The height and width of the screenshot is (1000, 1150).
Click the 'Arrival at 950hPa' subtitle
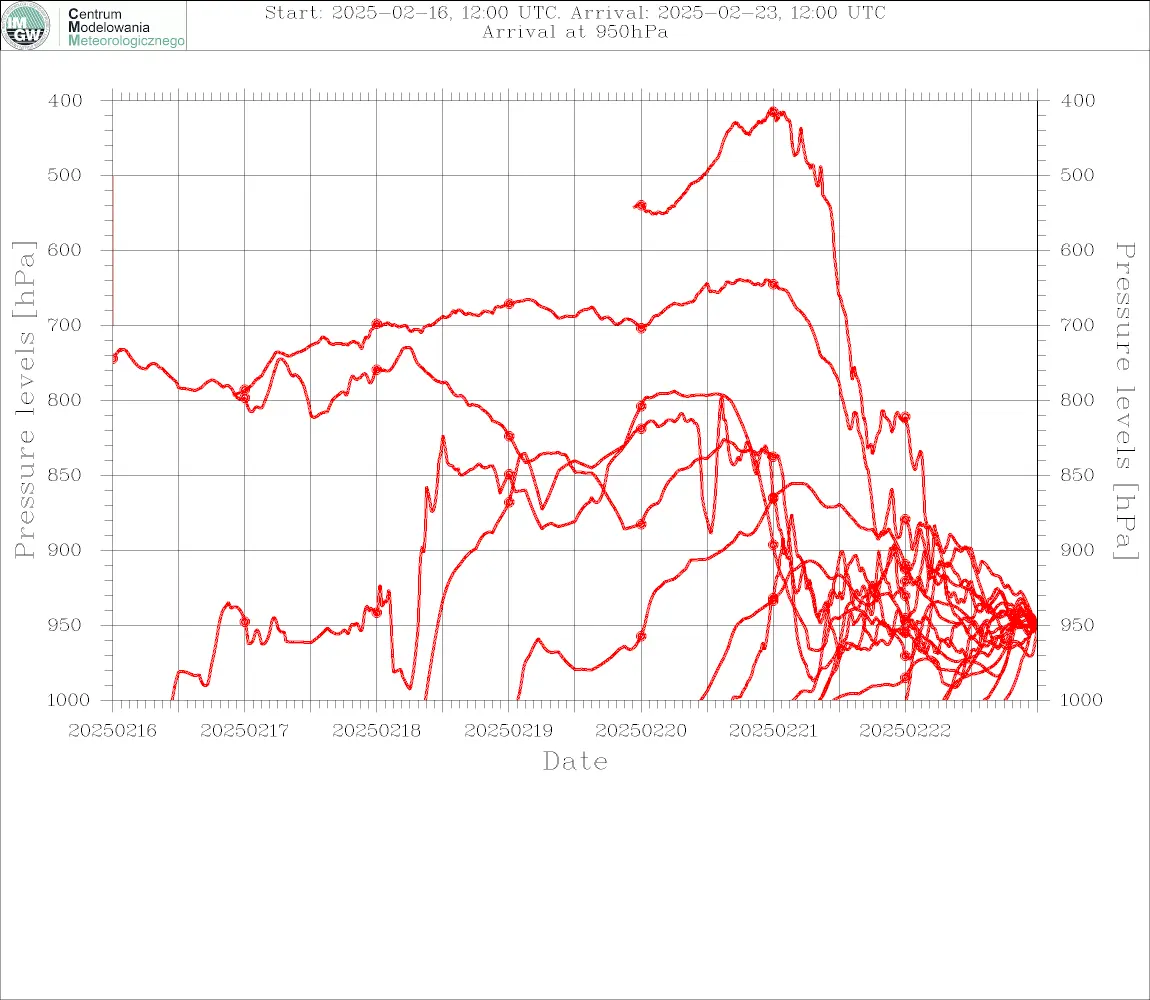point(575,32)
